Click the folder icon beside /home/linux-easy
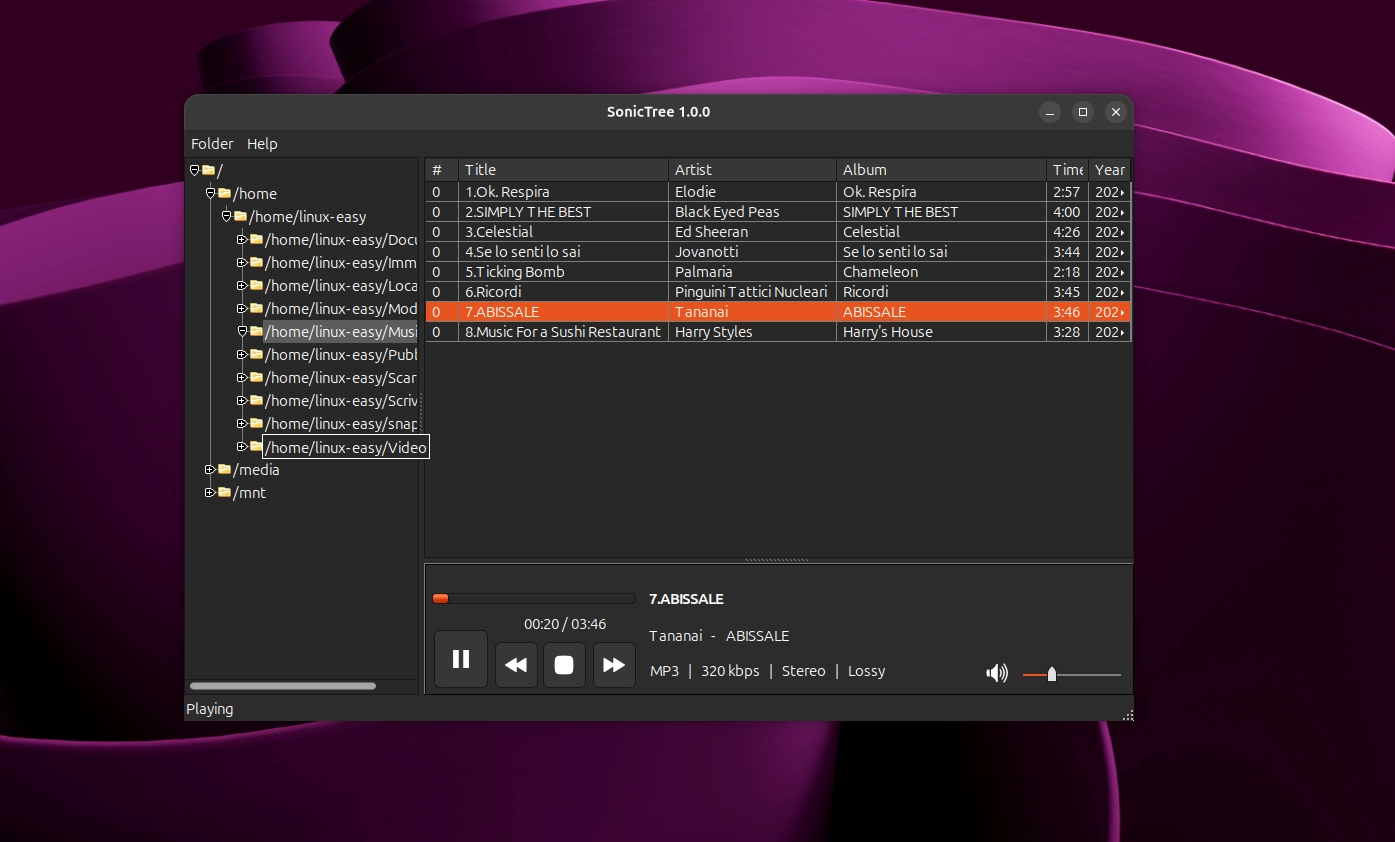 240,216
